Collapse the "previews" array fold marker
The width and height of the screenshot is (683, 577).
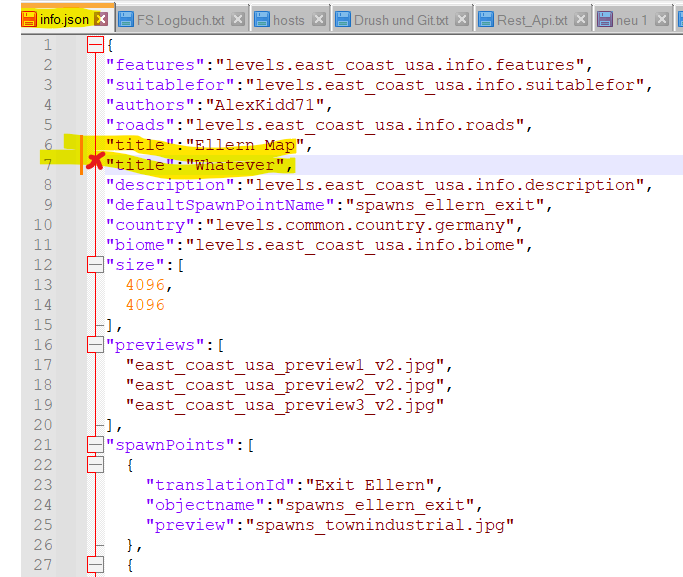95,345
